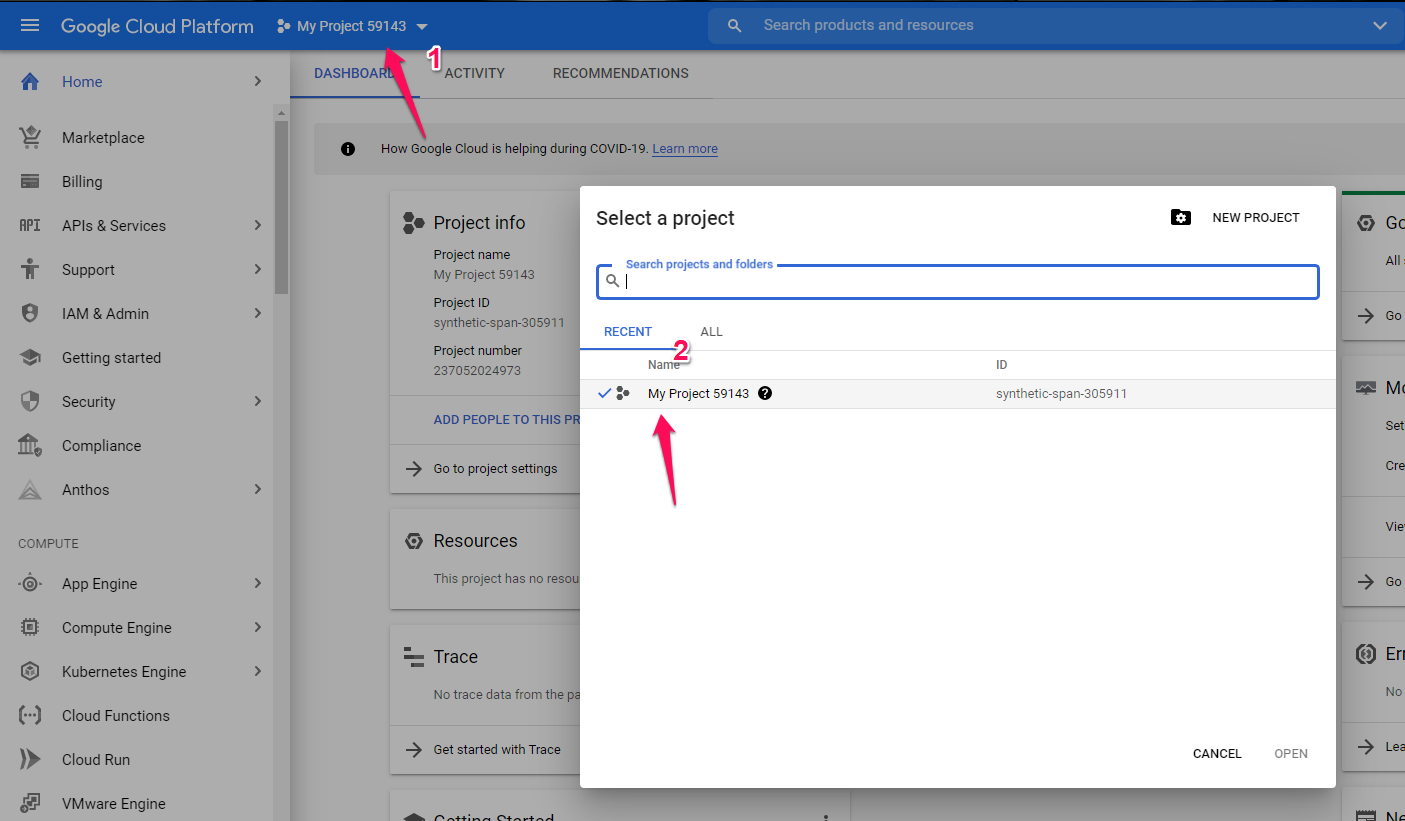The image size is (1405, 821).
Task: Select My Project 59143 row in list
Action: pos(958,394)
